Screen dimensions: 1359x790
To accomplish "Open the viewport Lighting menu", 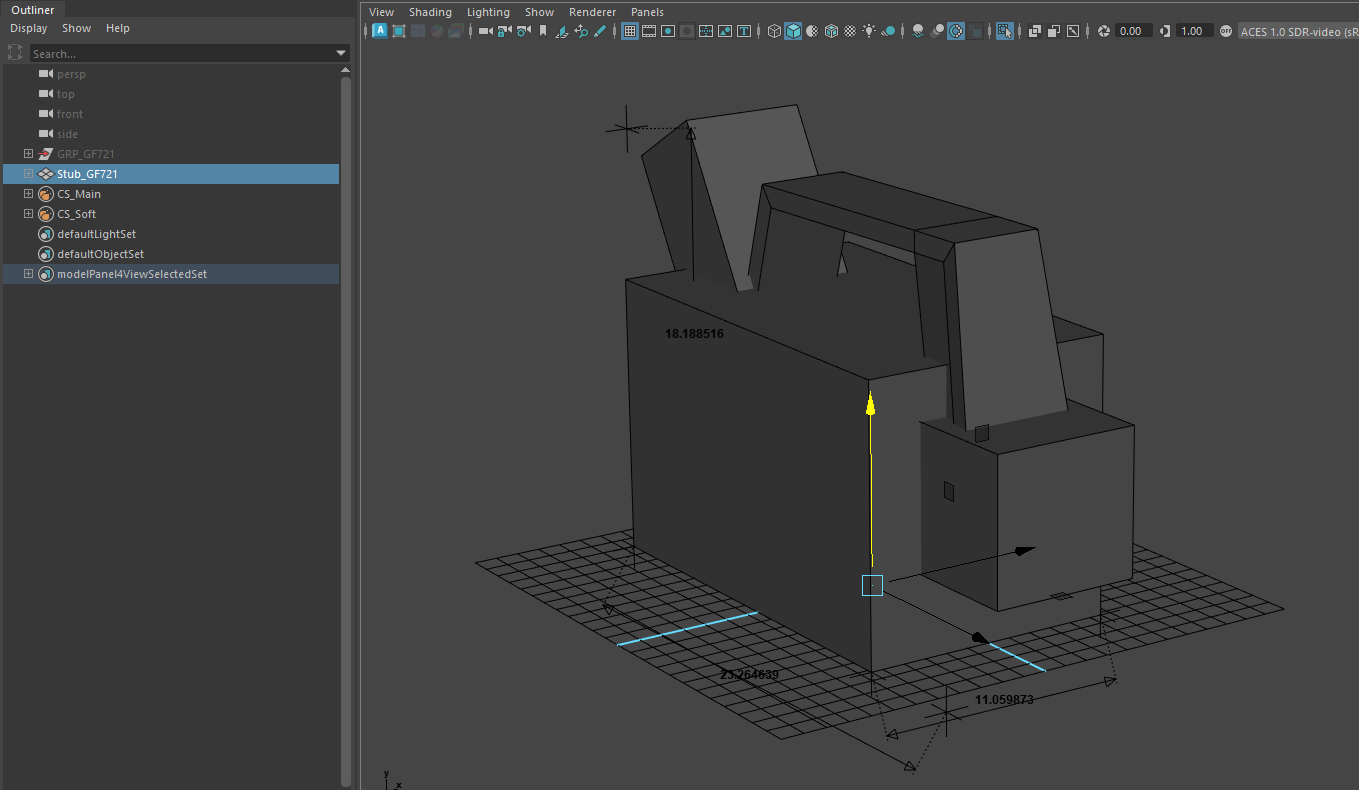I will (x=488, y=12).
